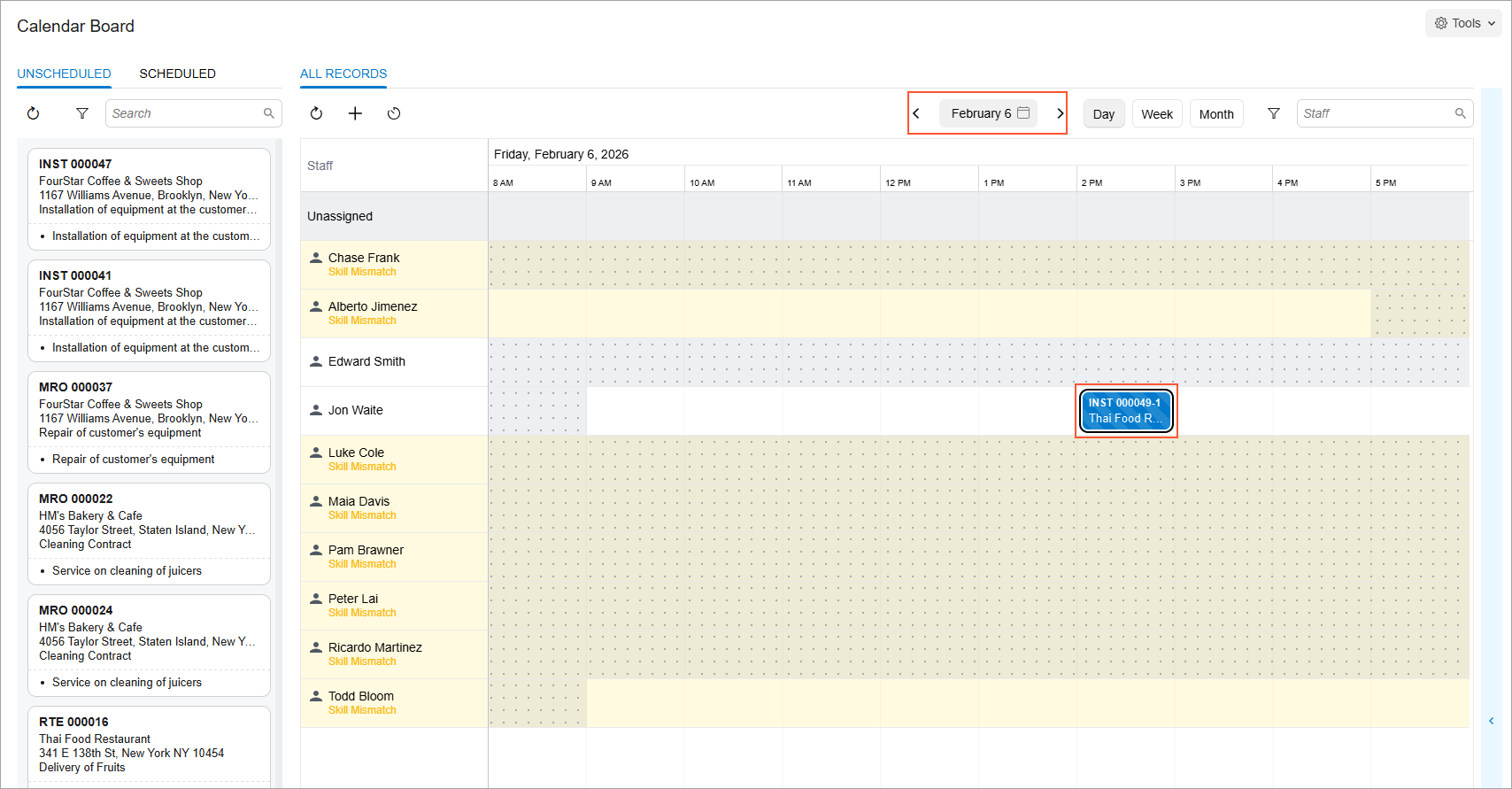Refresh the unscheduled list
1512x789 pixels.
click(34, 113)
